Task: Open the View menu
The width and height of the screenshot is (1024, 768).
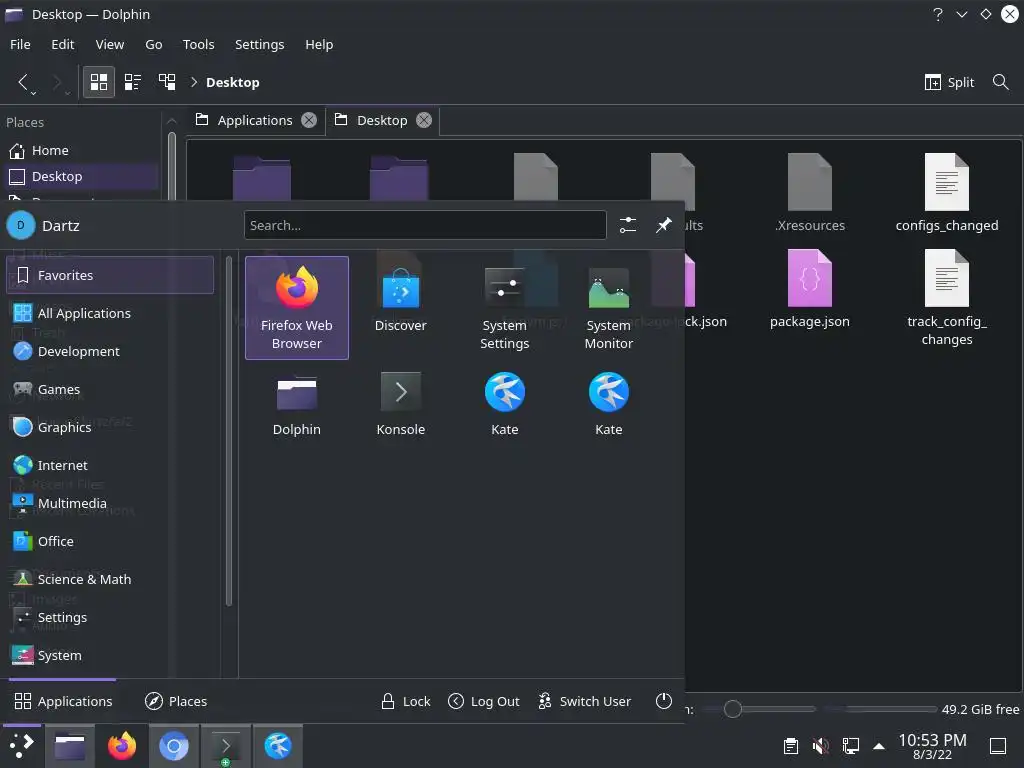Action: [x=110, y=44]
